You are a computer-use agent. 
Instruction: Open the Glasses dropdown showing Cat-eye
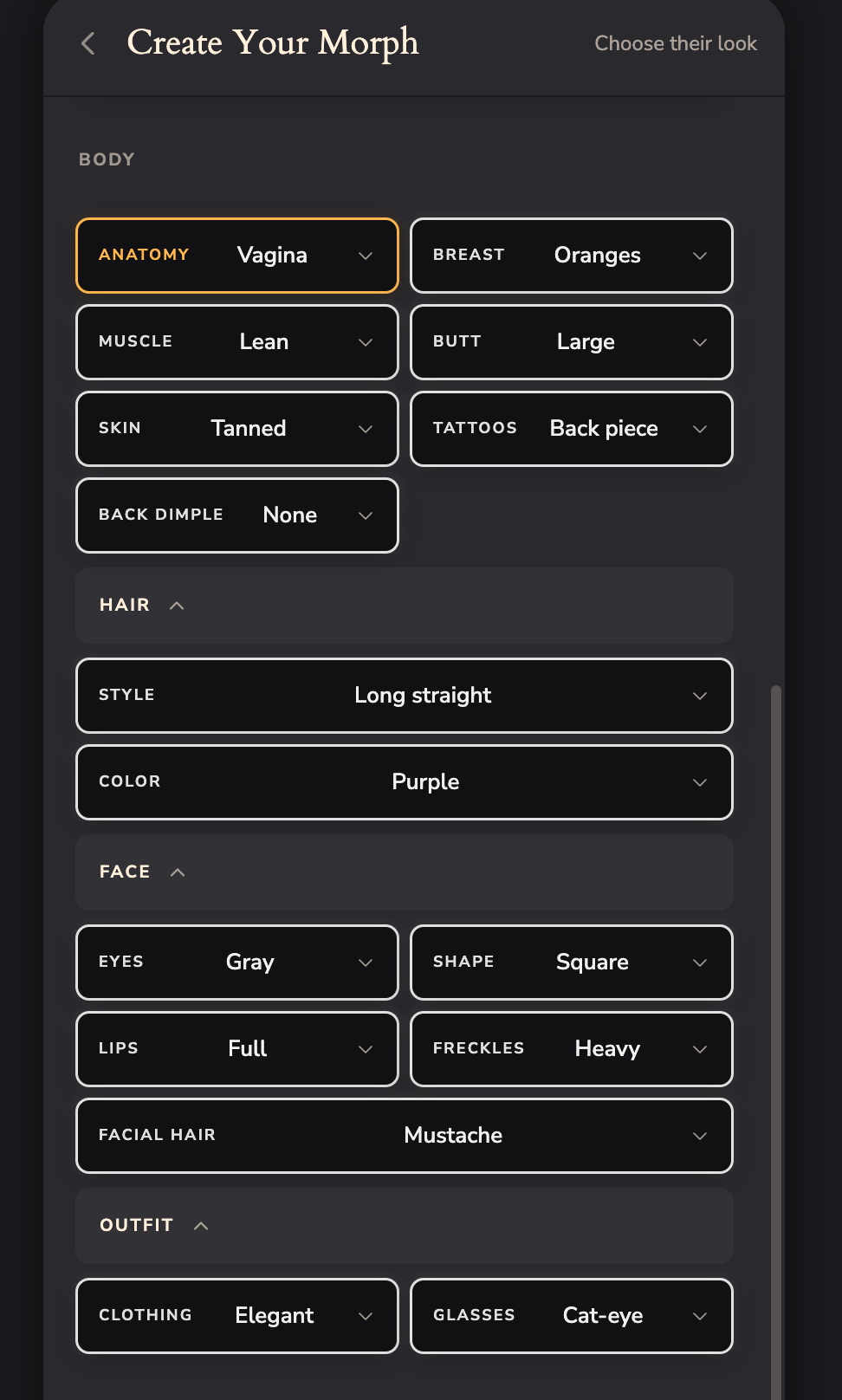572,1316
